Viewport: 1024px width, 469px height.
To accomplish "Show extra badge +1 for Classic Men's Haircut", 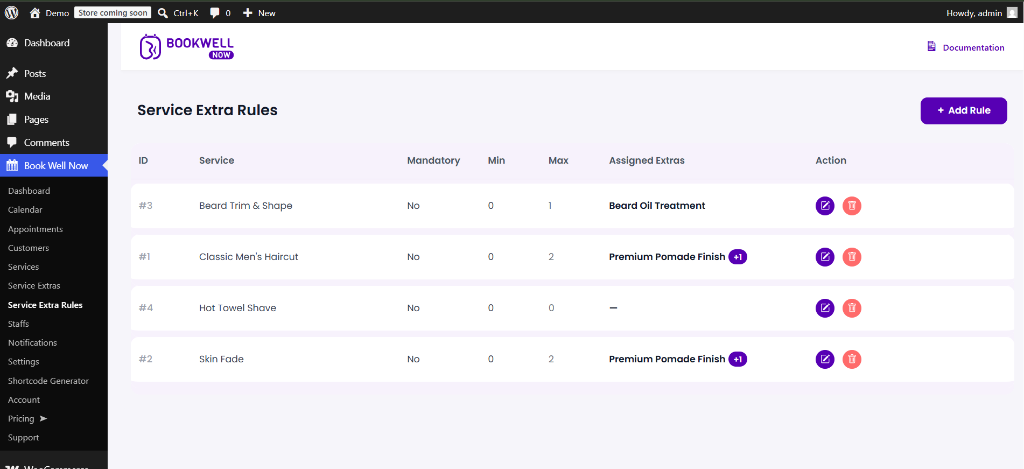I will coord(737,257).
